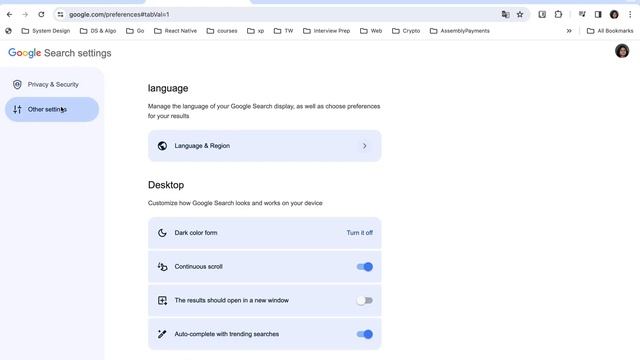Open the Web bookmarks folder
Image resolution: width=640 pixels, height=360 pixels.
[x=371, y=31]
